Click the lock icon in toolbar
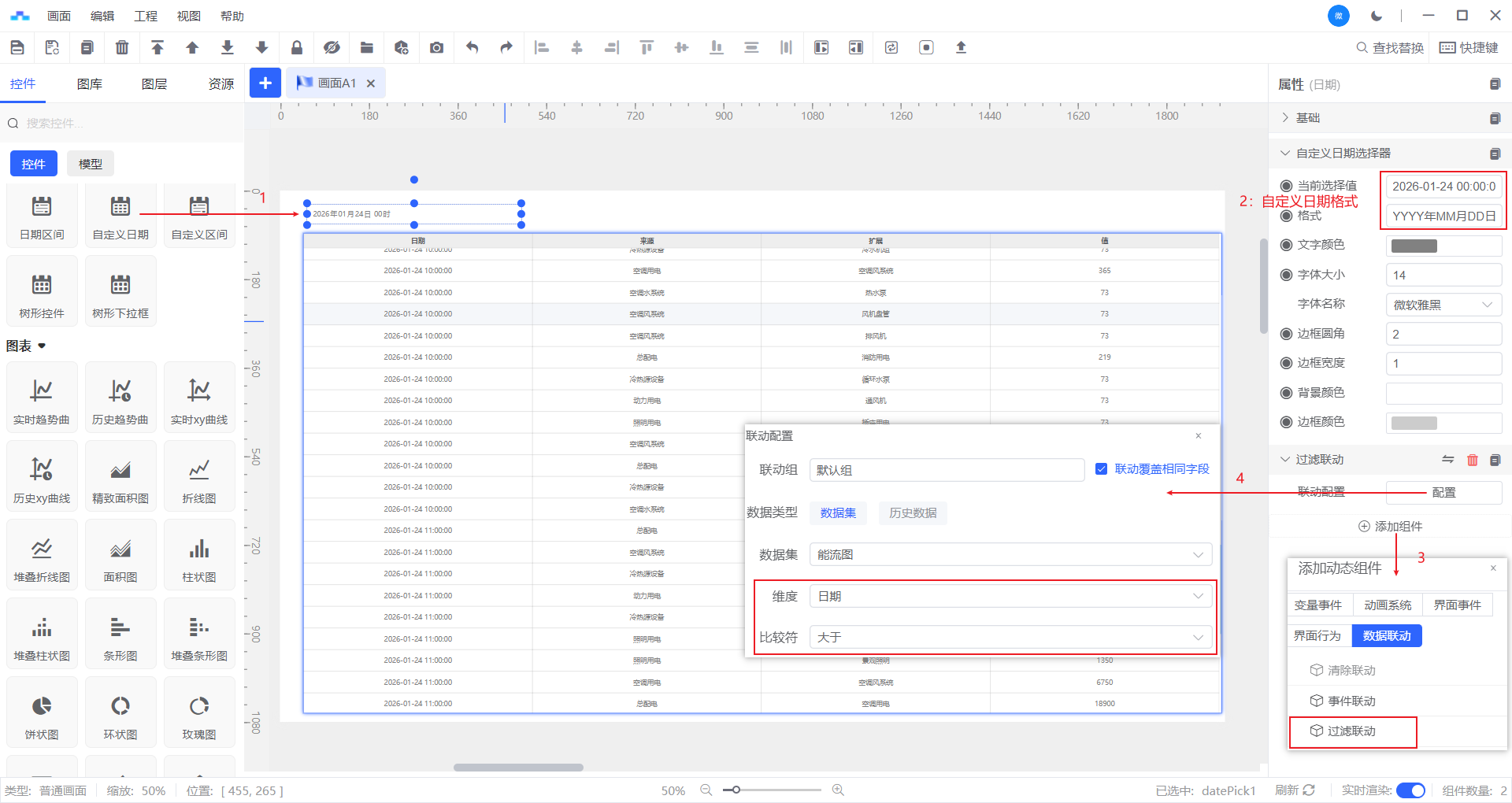 tap(297, 48)
